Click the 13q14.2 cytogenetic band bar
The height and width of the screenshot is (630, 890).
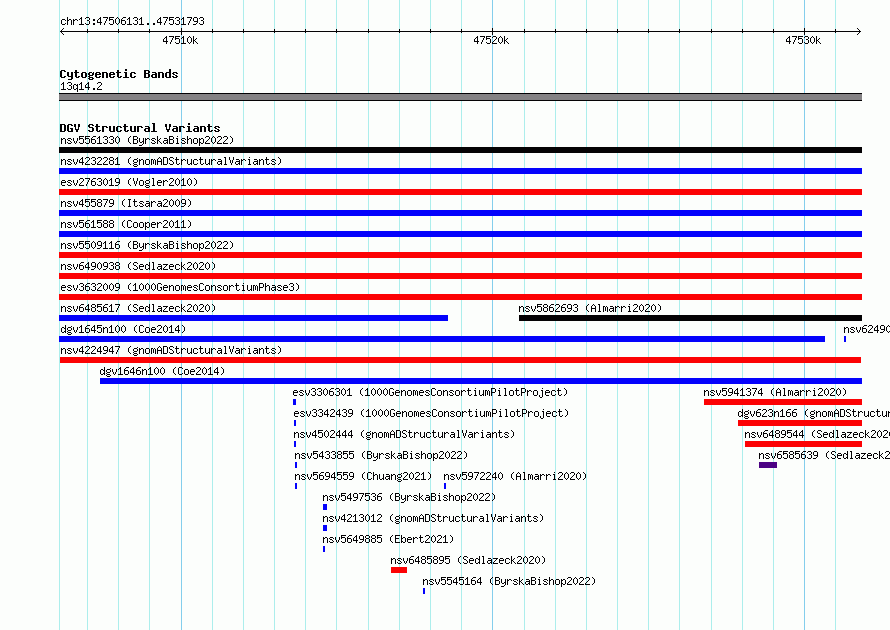click(460, 98)
